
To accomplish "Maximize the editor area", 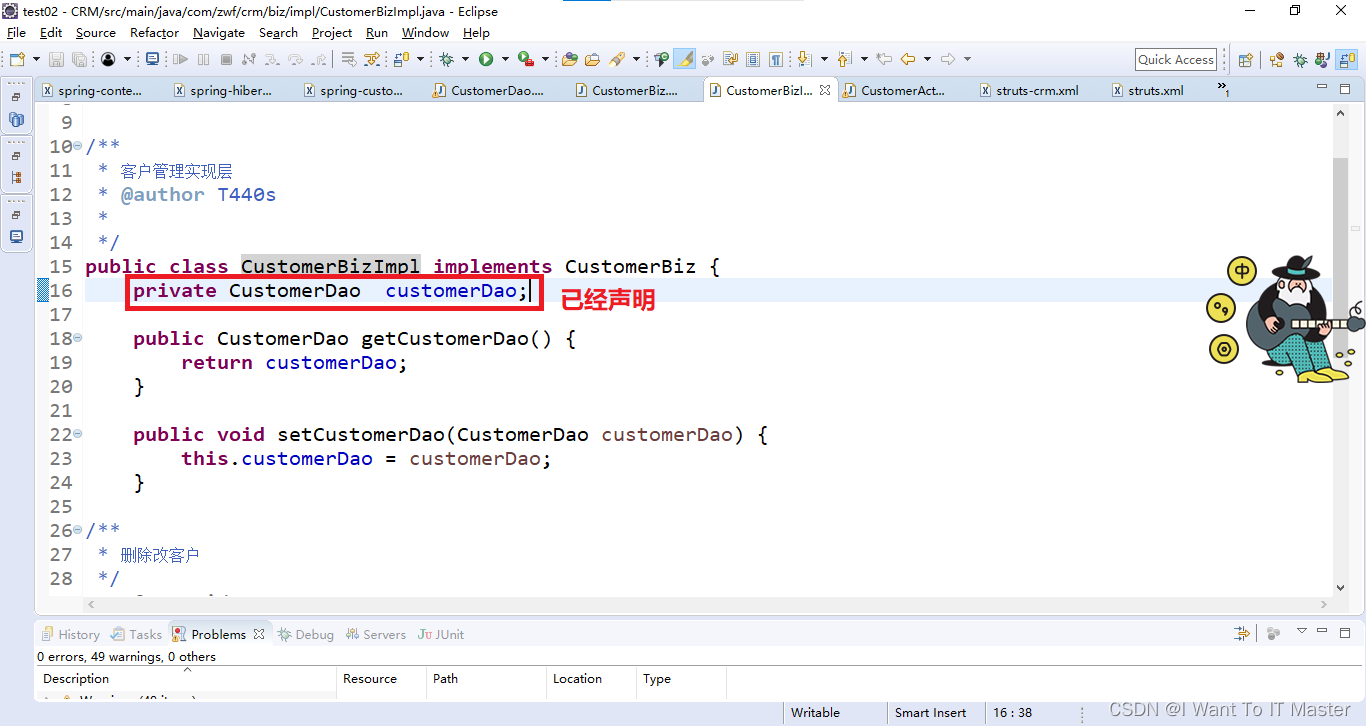I will (1346, 88).
